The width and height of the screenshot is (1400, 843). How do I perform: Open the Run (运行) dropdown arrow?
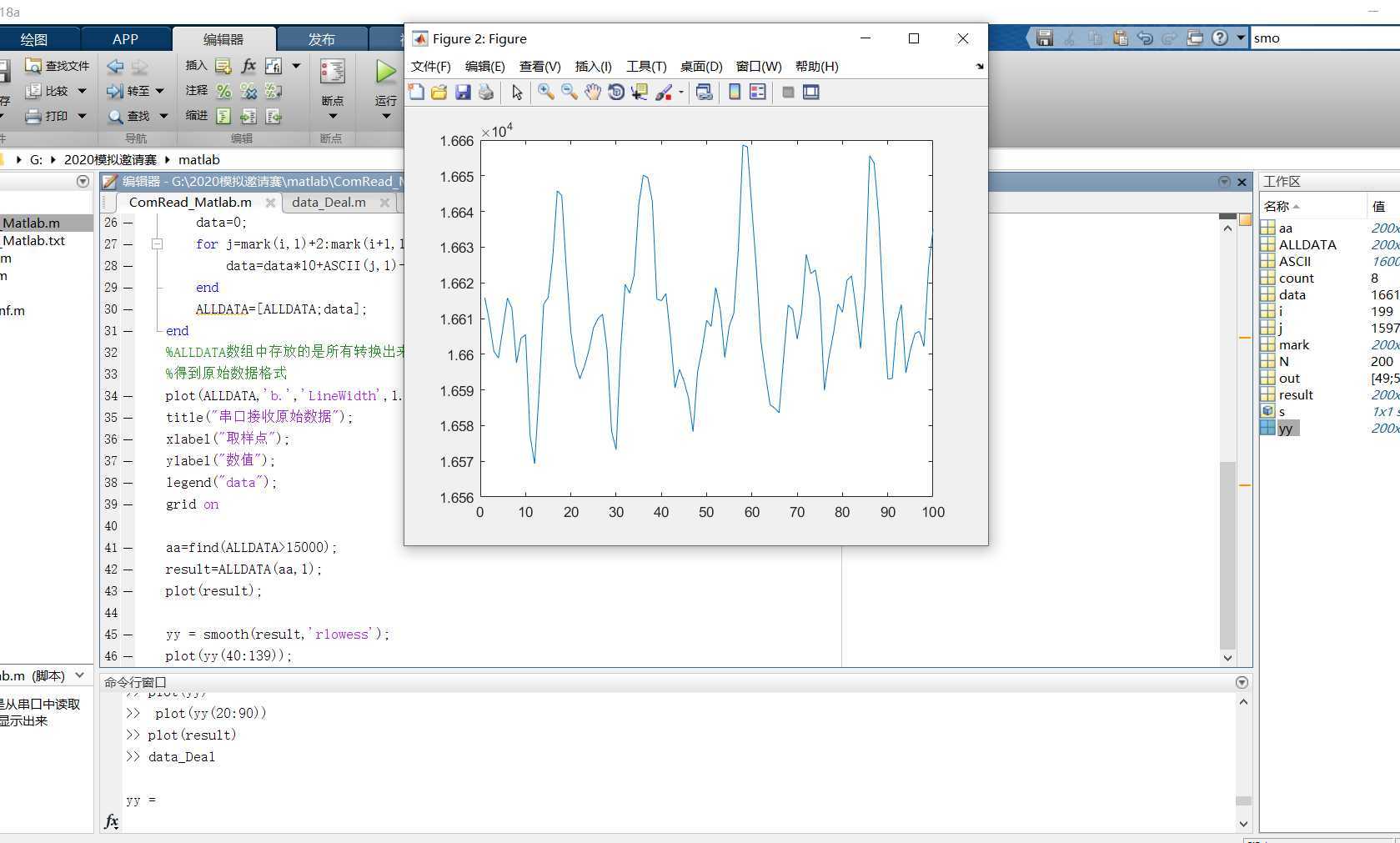click(x=386, y=116)
